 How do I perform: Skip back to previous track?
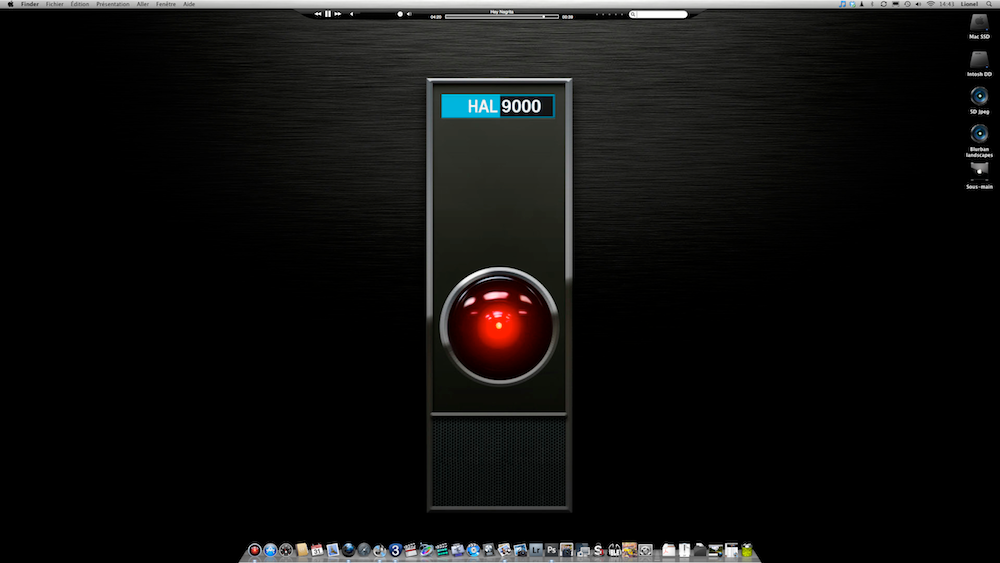coord(318,13)
